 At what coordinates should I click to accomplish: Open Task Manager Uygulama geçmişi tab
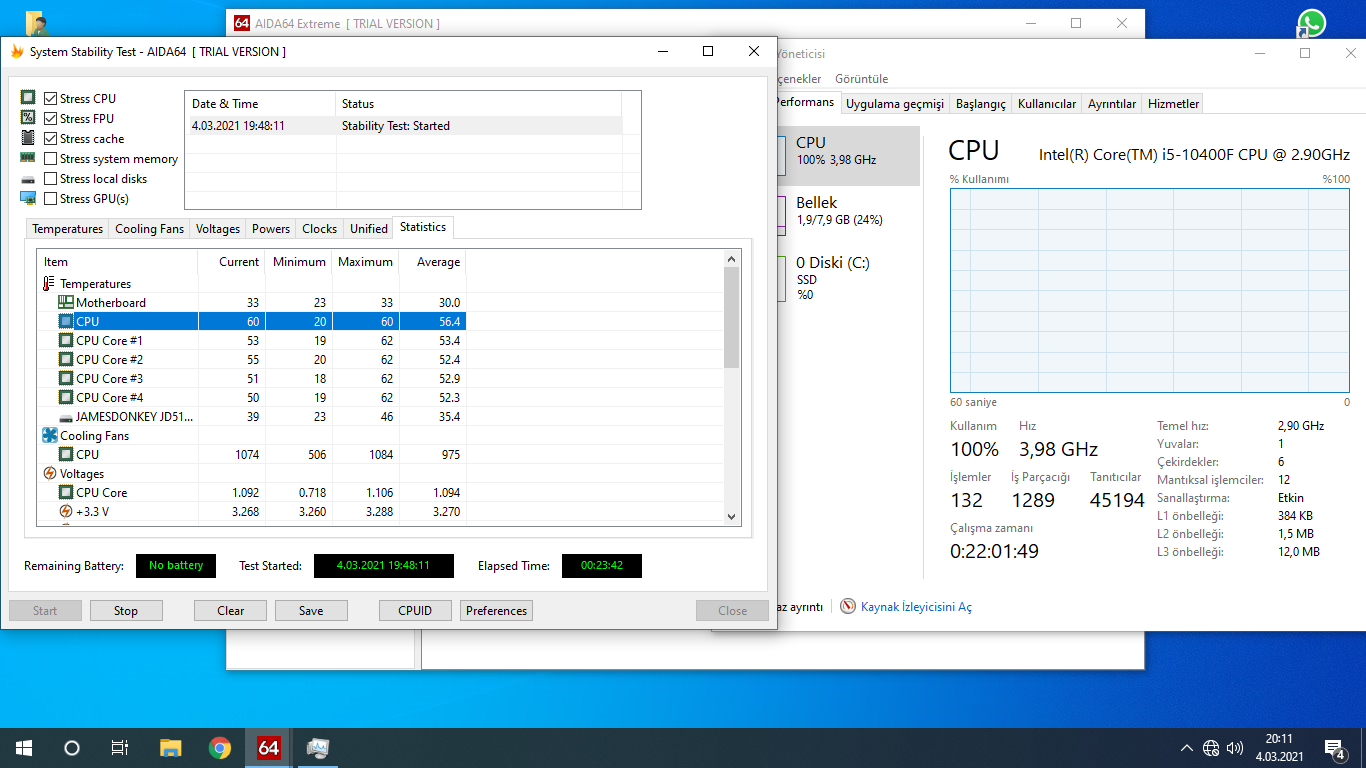click(x=895, y=104)
